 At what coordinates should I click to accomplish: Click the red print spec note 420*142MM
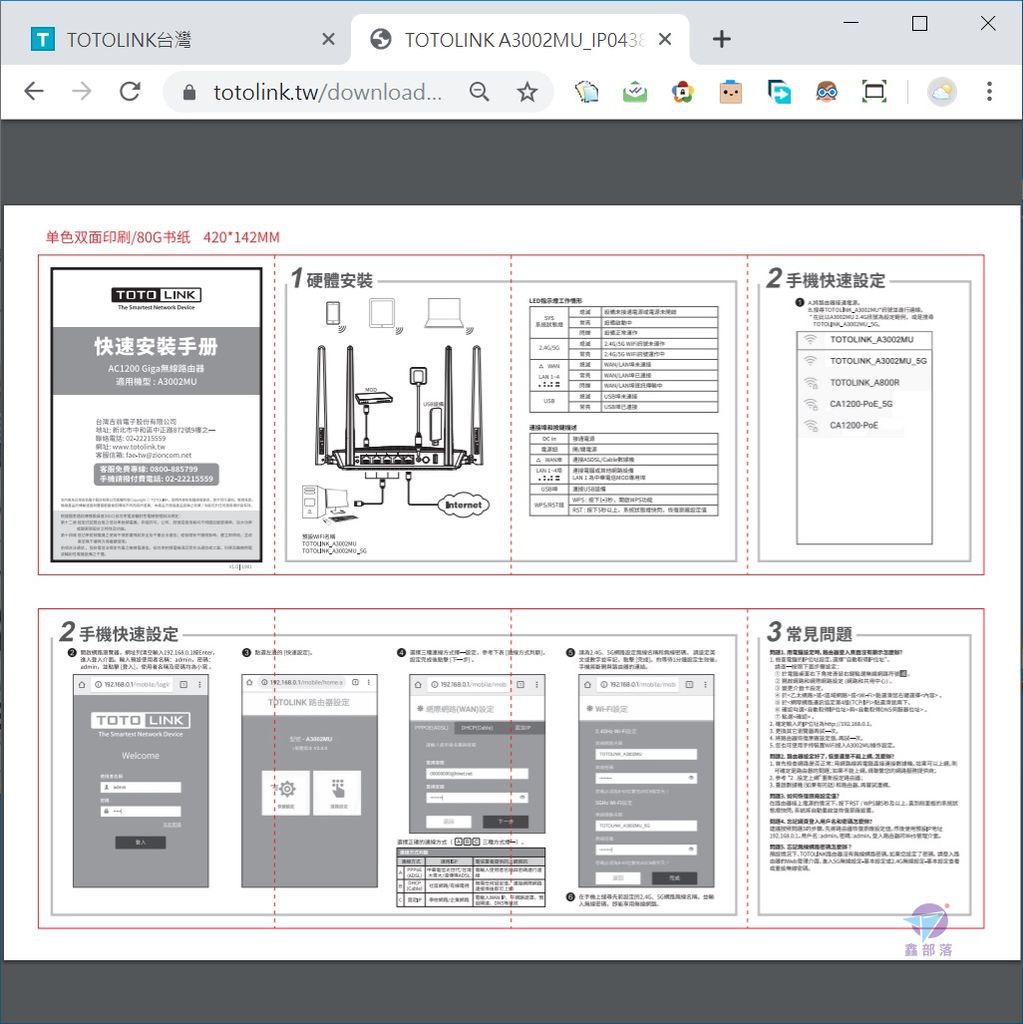click(163, 237)
